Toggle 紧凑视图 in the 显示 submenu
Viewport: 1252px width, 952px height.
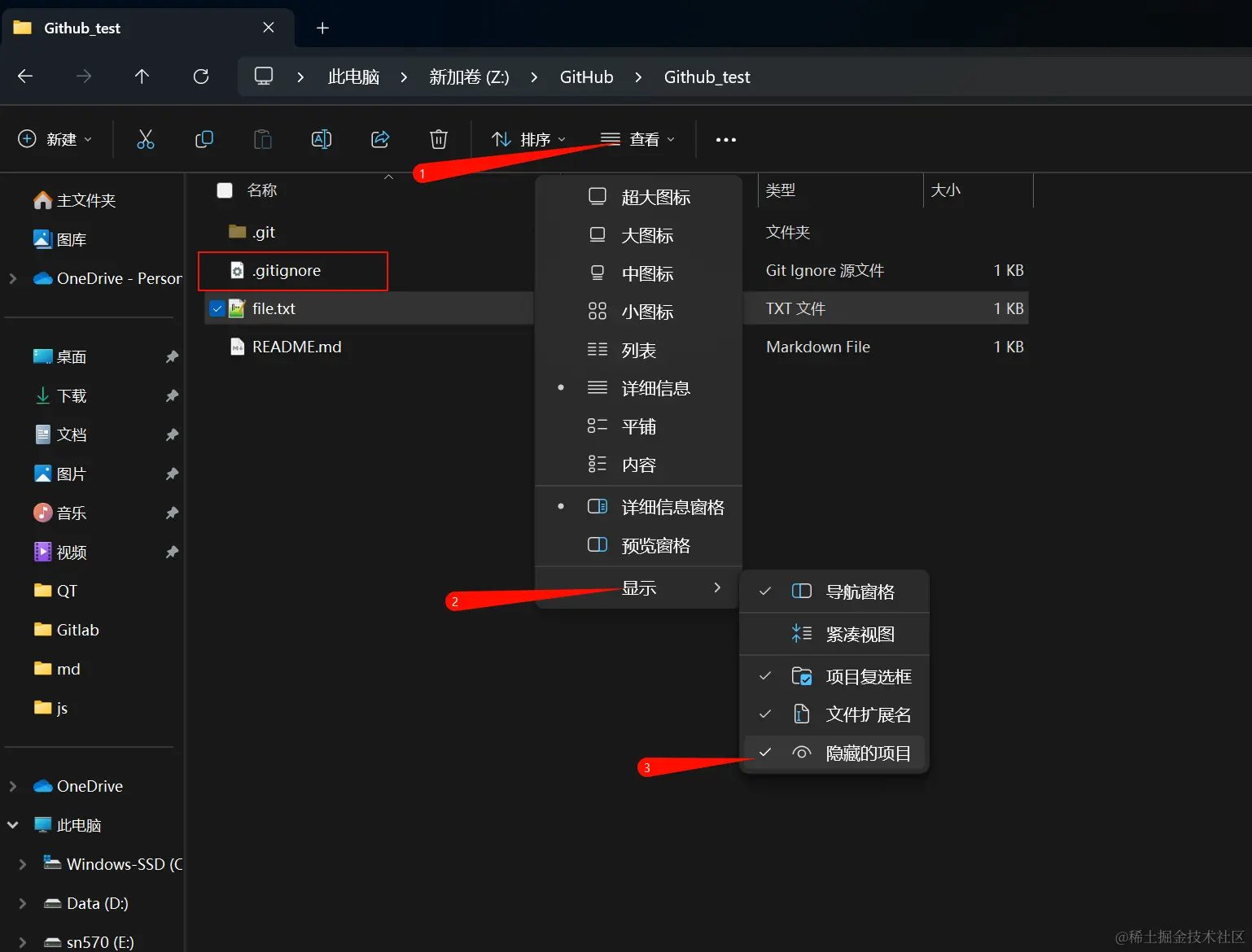click(834, 634)
